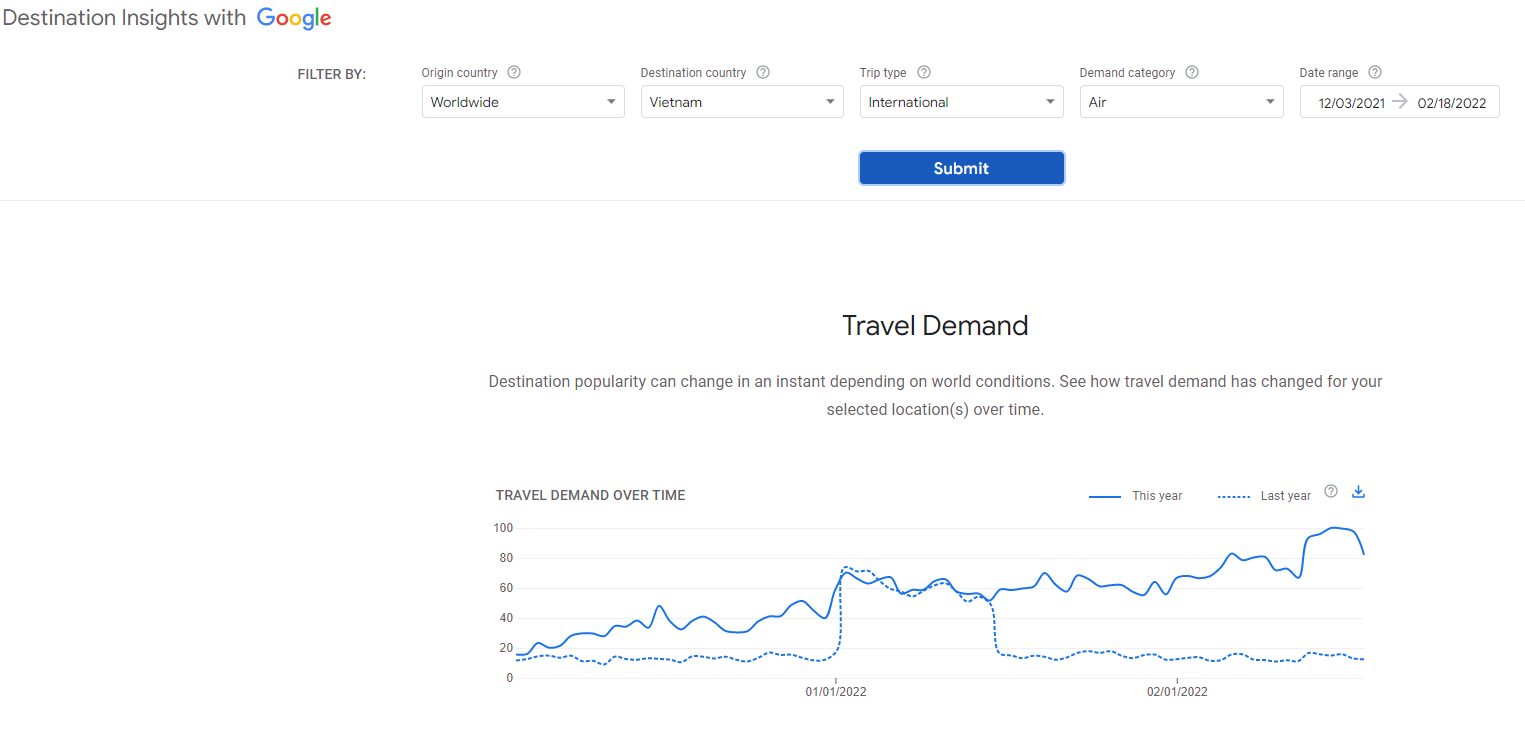
Task: Toggle the This year legend entry
Action: click(x=1136, y=496)
